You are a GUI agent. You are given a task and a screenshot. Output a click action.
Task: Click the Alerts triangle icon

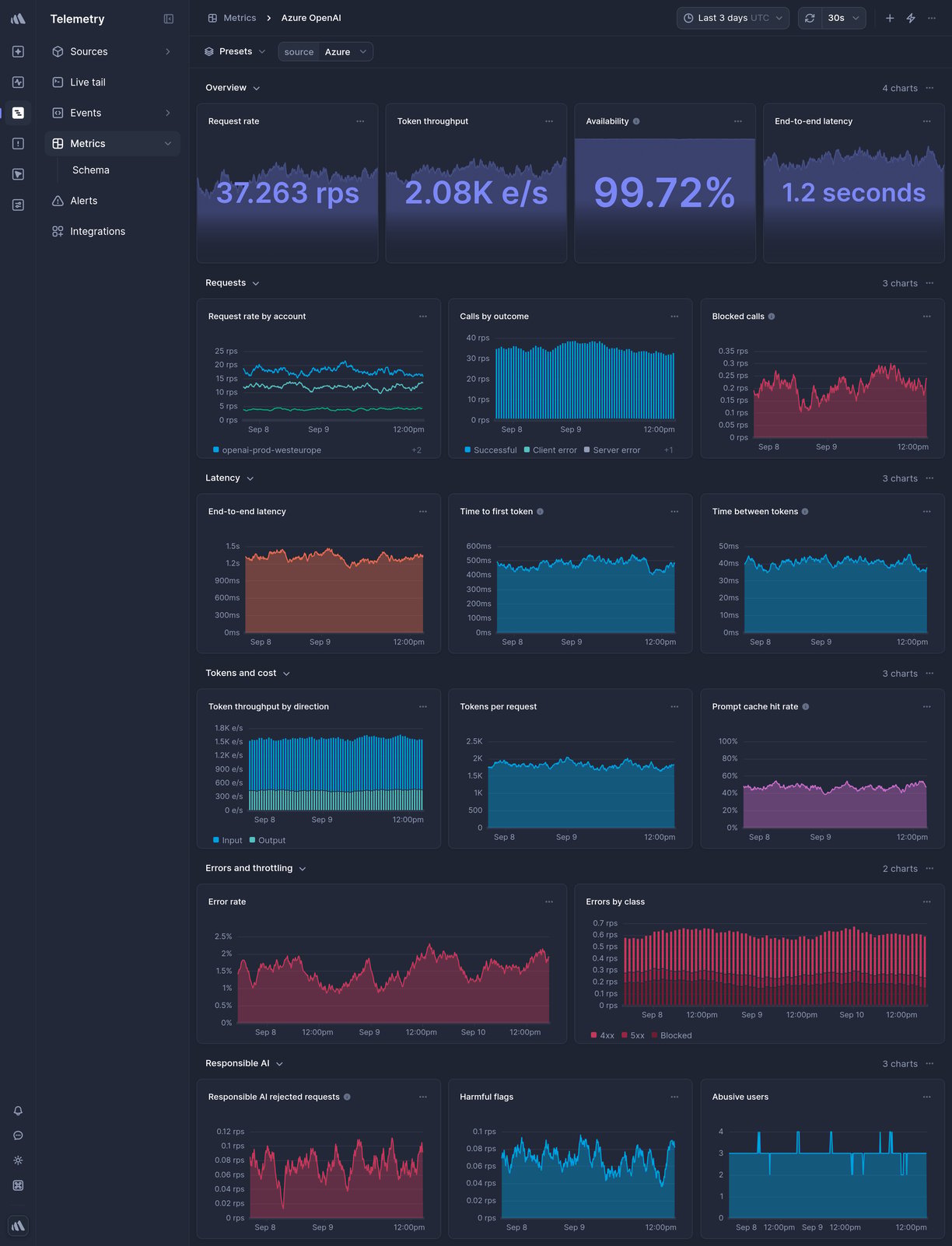point(58,201)
